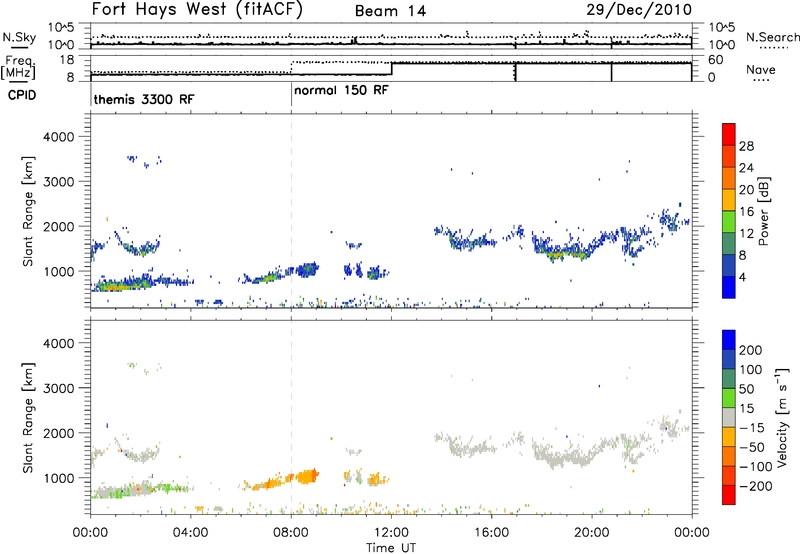Click the 'Time UT' axis title
The width and height of the screenshot is (800, 554).
tap(391, 547)
